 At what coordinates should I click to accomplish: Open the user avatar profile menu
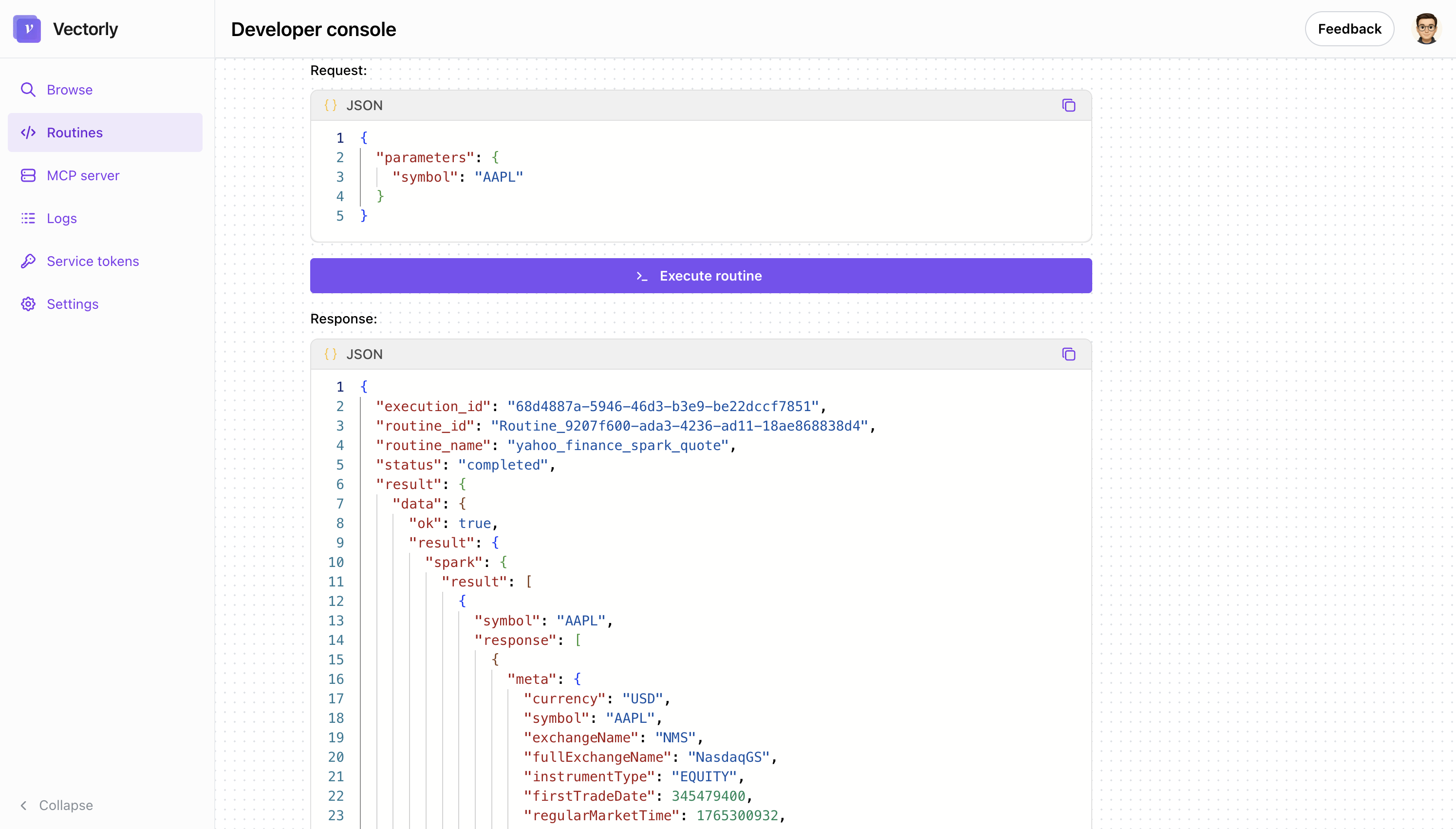click(x=1426, y=28)
